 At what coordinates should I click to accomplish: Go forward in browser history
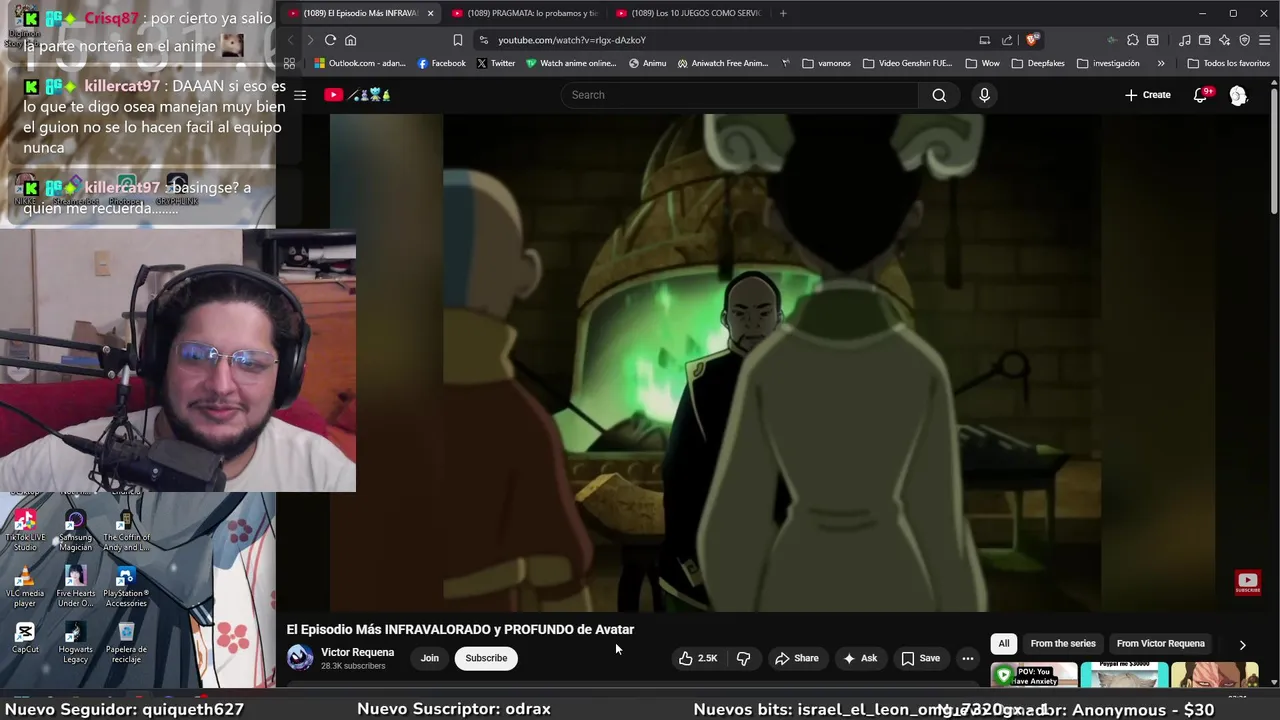[309, 40]
